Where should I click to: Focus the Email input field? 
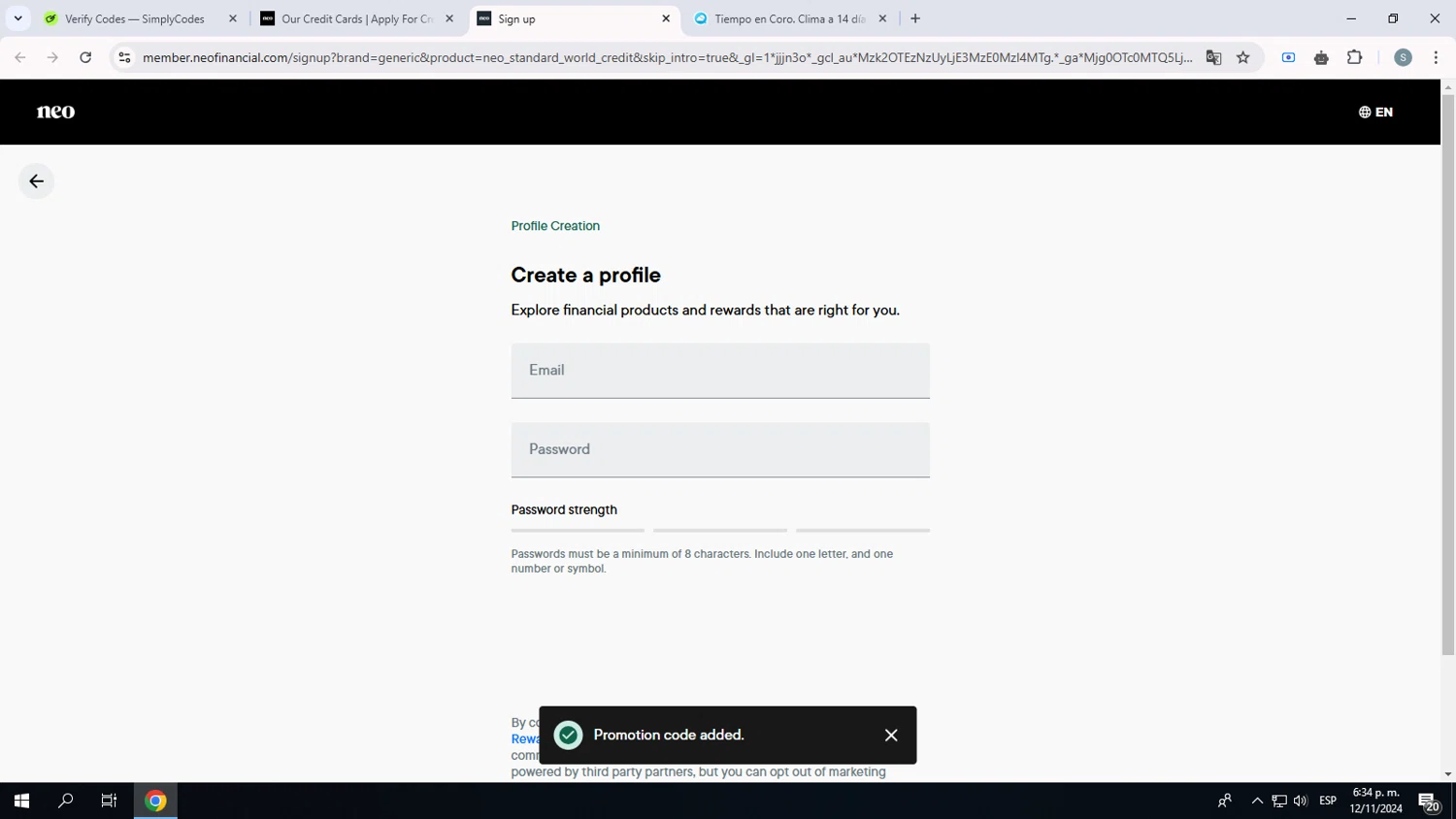(720, 371)
